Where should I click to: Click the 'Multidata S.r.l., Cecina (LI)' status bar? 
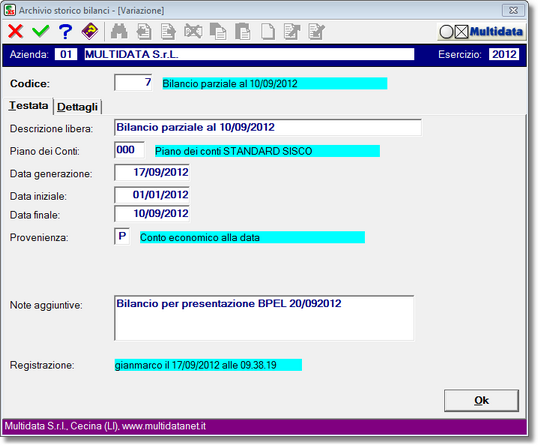[264, 426]
